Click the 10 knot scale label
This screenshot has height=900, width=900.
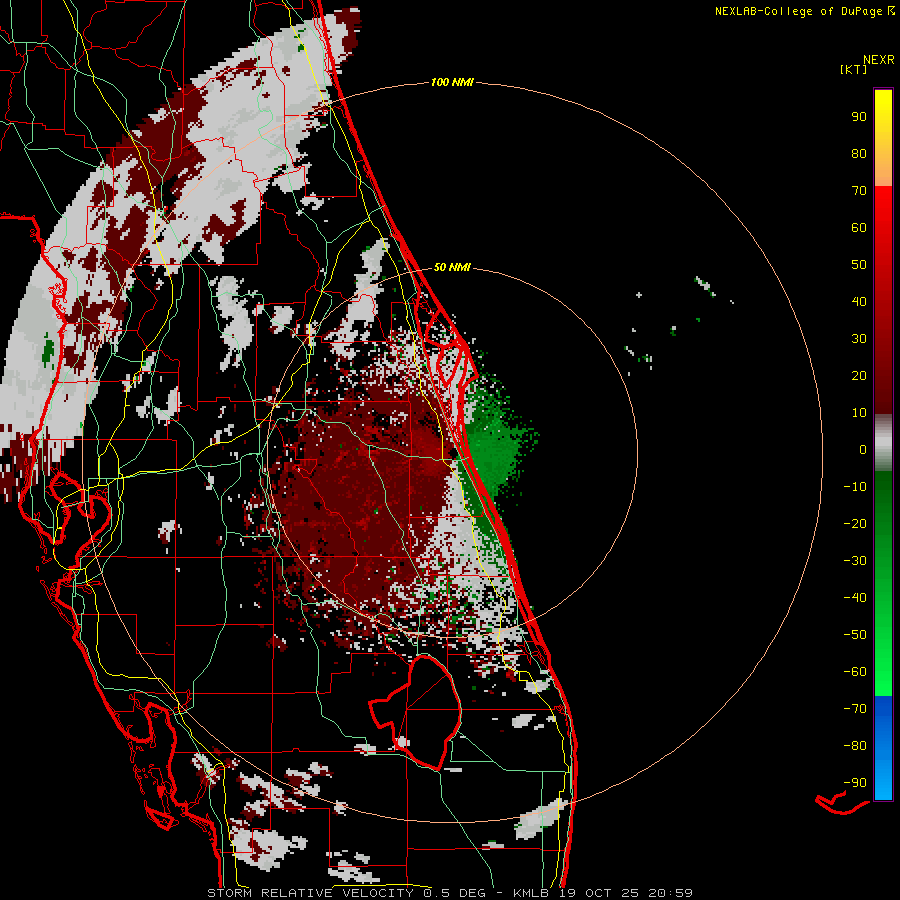(x=859, y=413)
